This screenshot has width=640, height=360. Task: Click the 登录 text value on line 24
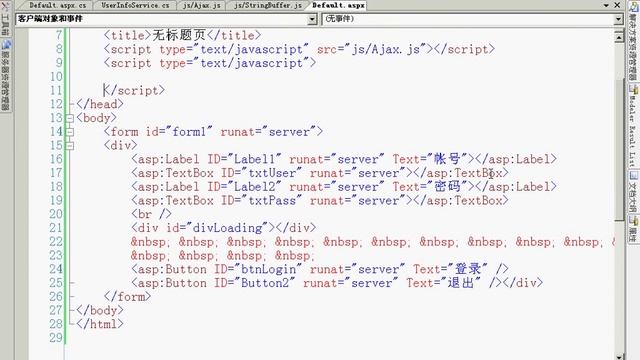468,269
